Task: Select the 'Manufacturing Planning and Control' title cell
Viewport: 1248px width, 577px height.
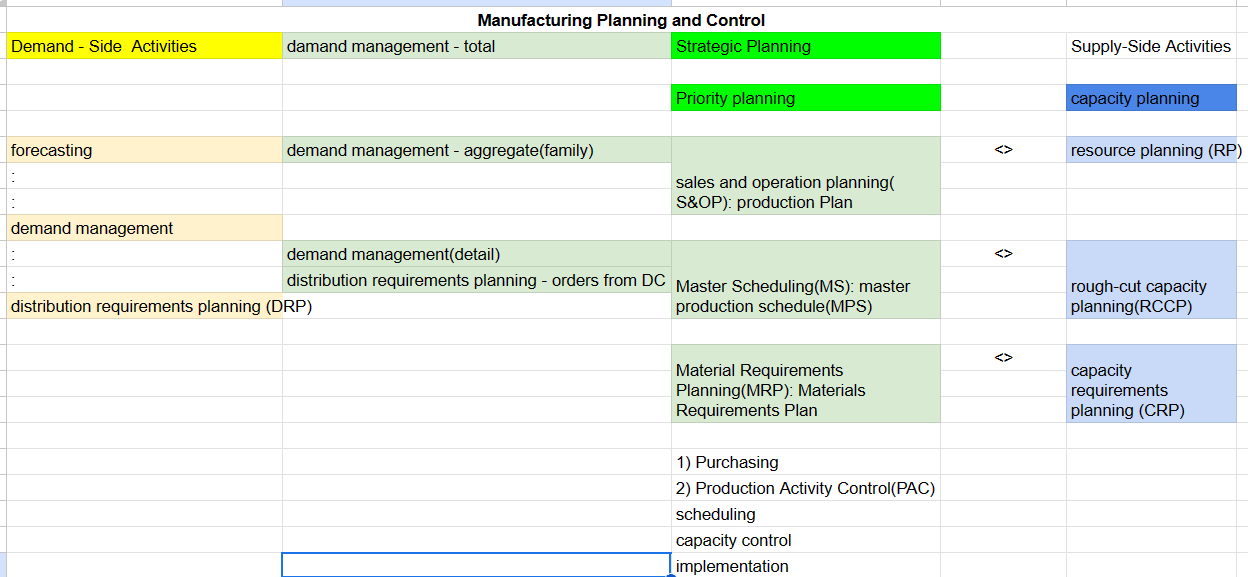Action: [621, 20]
